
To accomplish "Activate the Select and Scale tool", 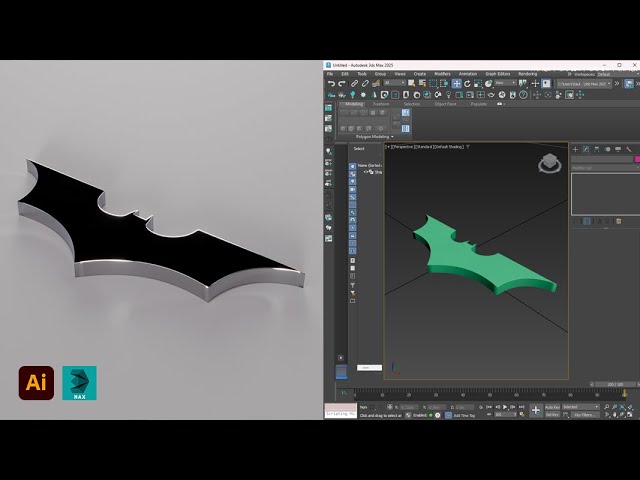I will [478, 84].
